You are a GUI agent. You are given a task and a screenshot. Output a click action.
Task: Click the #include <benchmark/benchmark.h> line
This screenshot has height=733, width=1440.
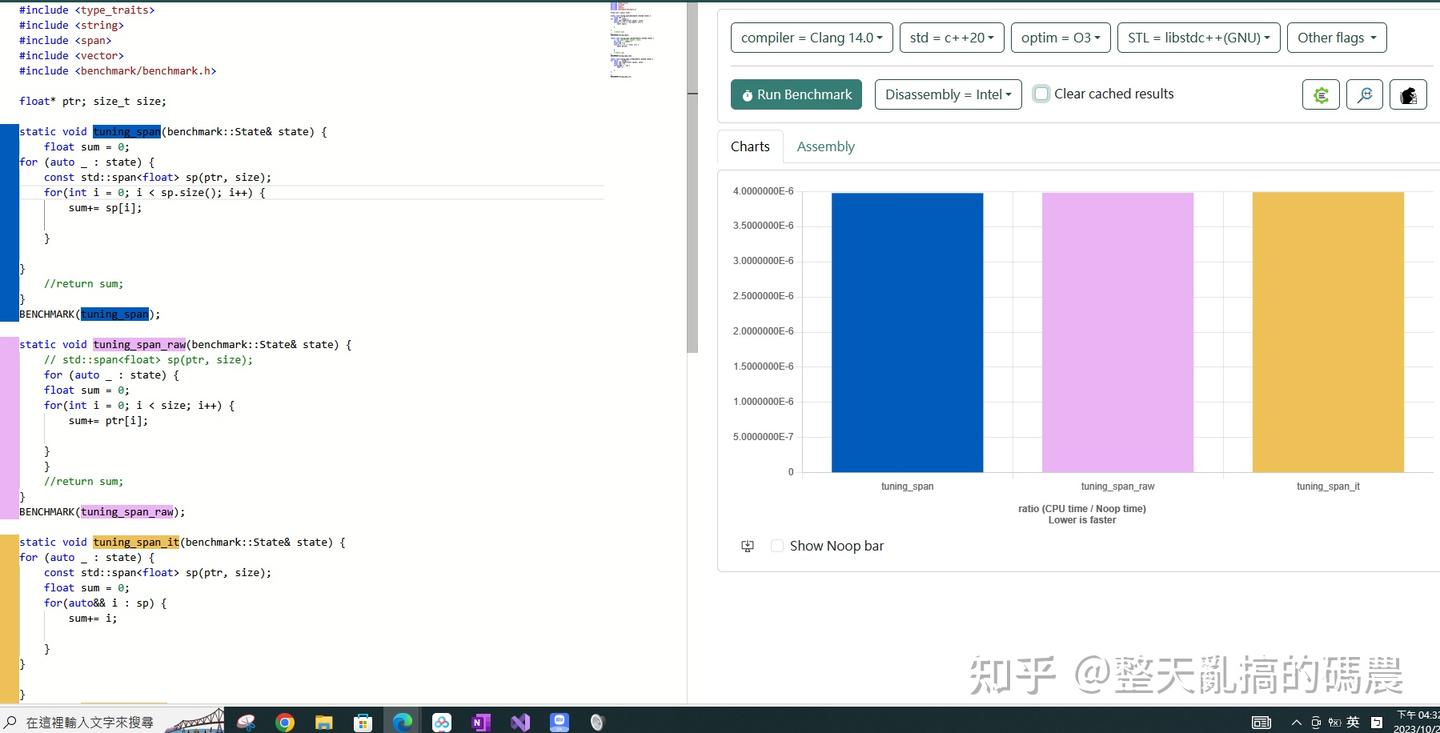tap(117, 71)
